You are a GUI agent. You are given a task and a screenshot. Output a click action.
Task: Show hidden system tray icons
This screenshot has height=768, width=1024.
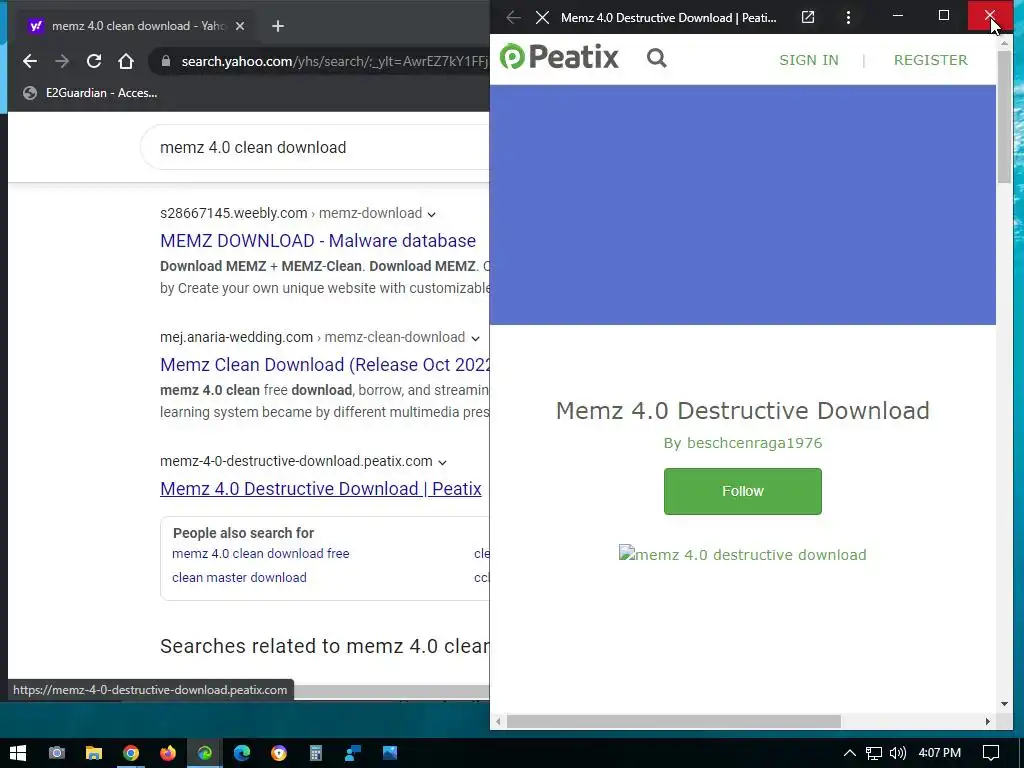tap(850, 753)
